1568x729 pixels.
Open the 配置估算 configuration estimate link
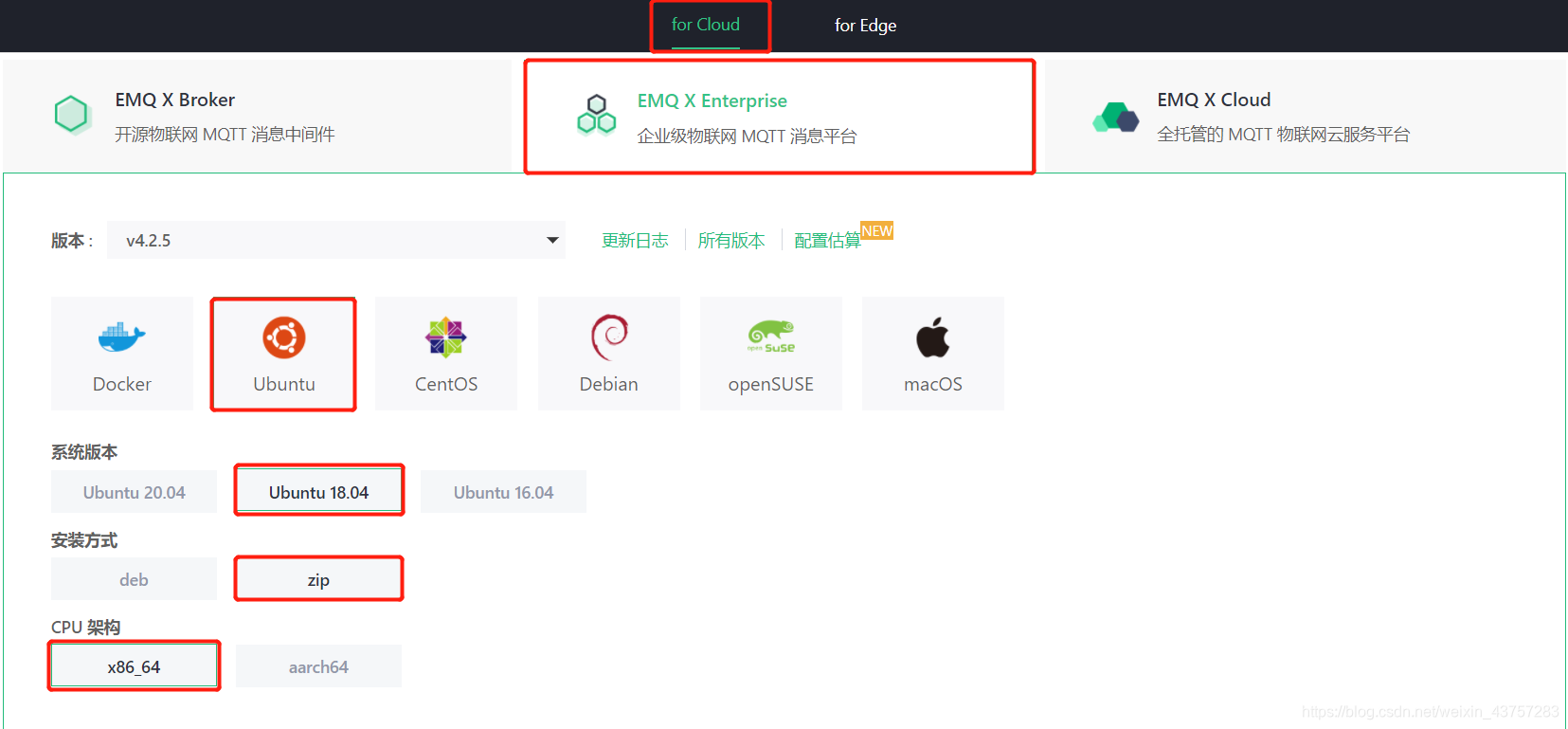coord(827,241)
